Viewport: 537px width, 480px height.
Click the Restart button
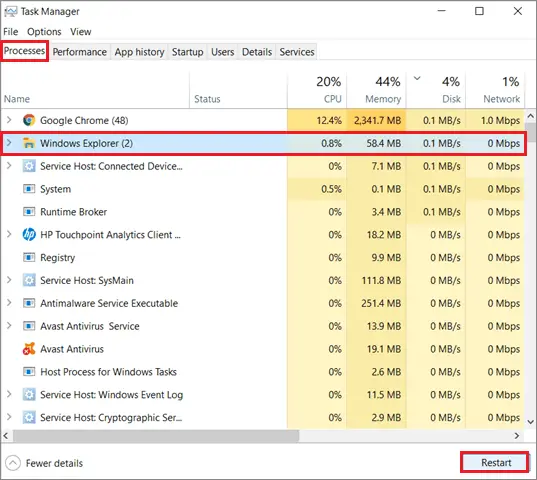496,463
